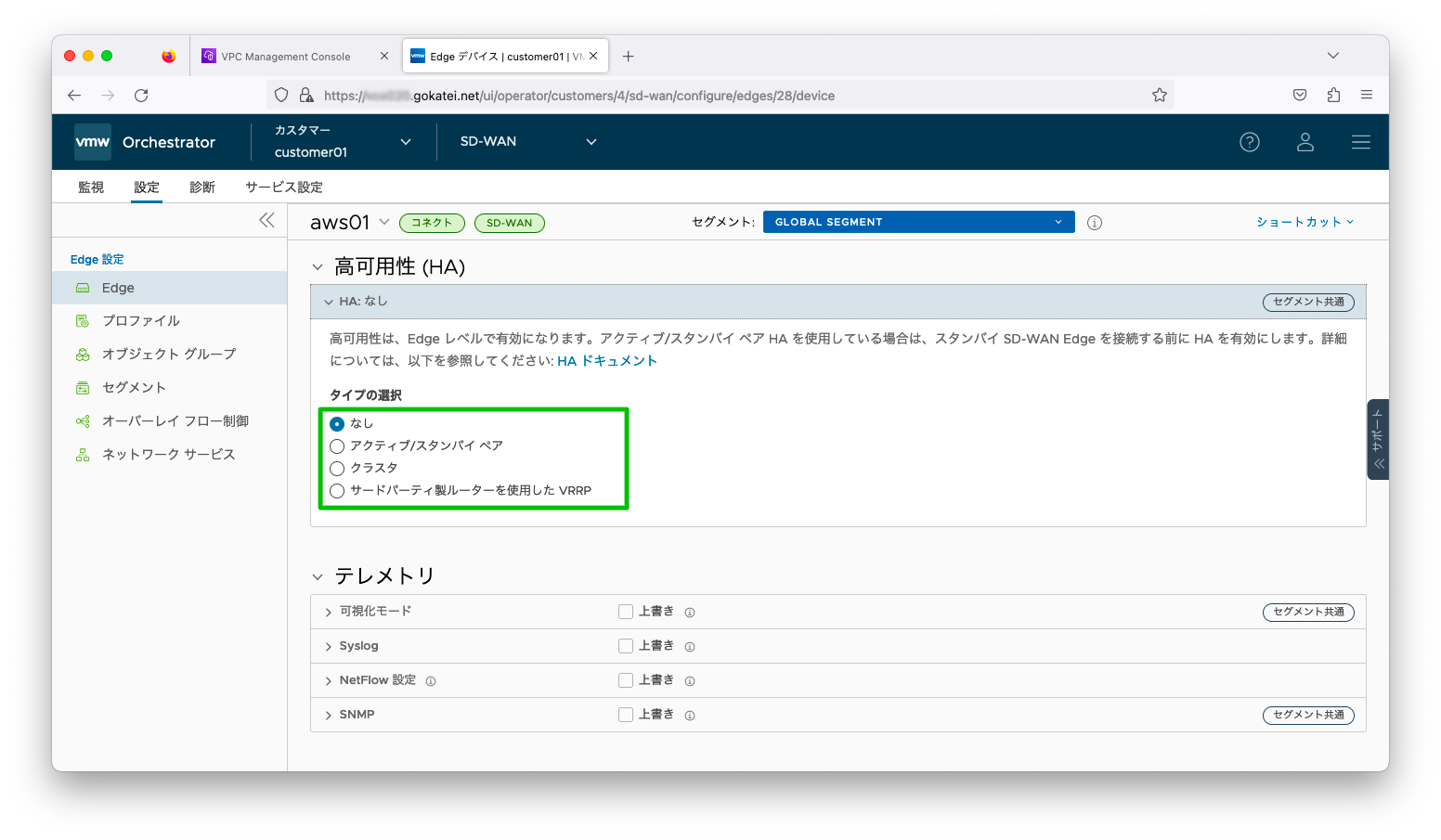Select the クラスタ radio button

click(337, 469)
